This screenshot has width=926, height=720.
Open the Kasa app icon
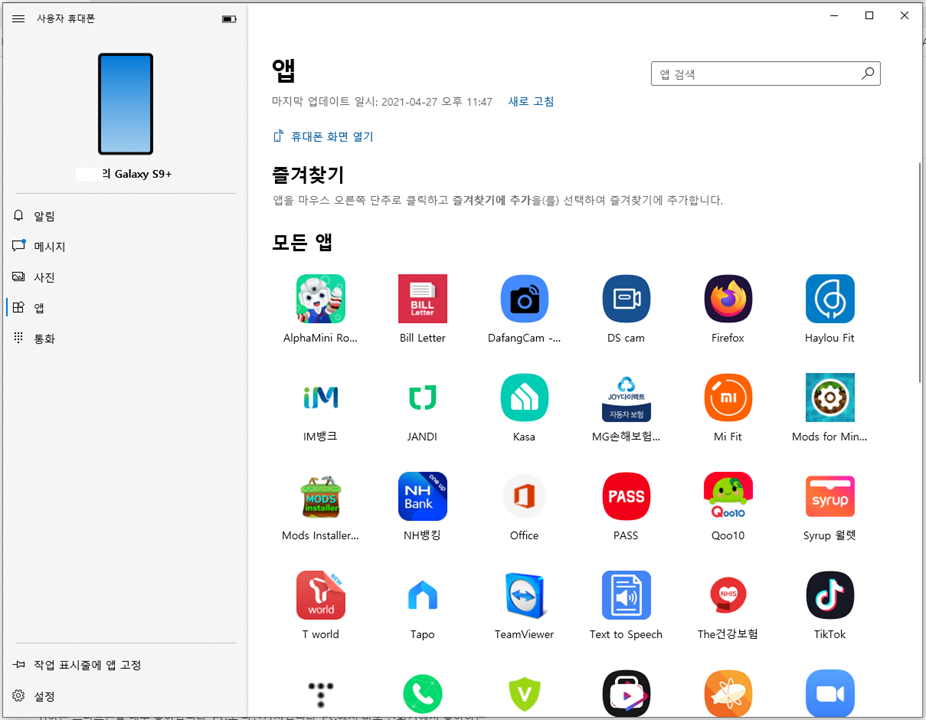click(x=524, y=398)
